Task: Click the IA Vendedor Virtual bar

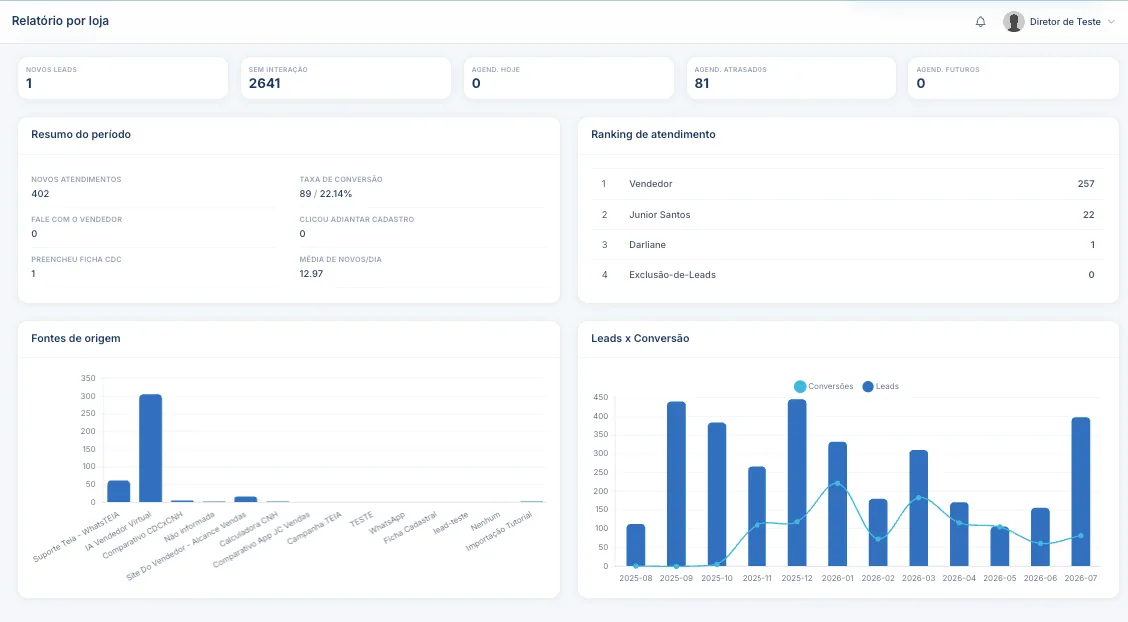Action: pyautogui.click(x=150, y=448)
